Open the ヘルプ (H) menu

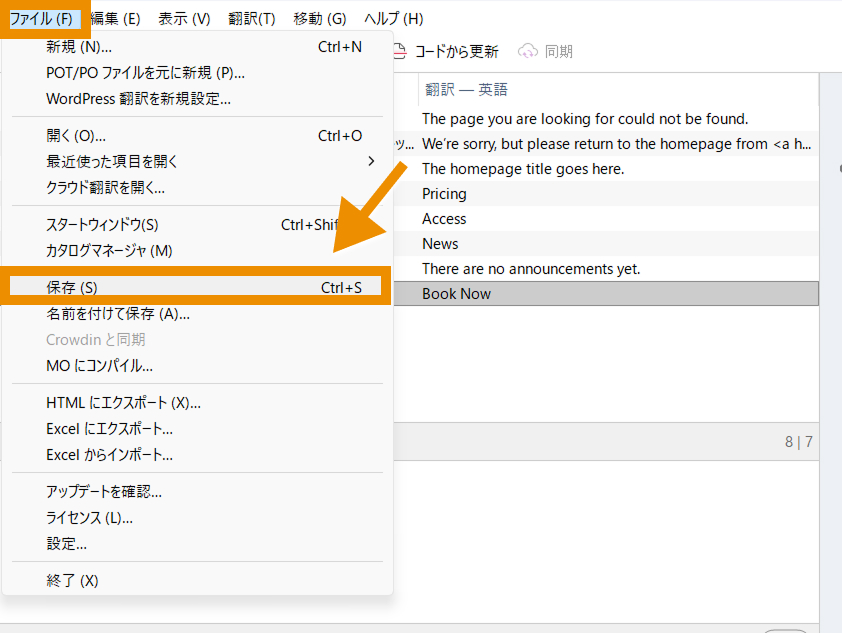click(393, 19)
